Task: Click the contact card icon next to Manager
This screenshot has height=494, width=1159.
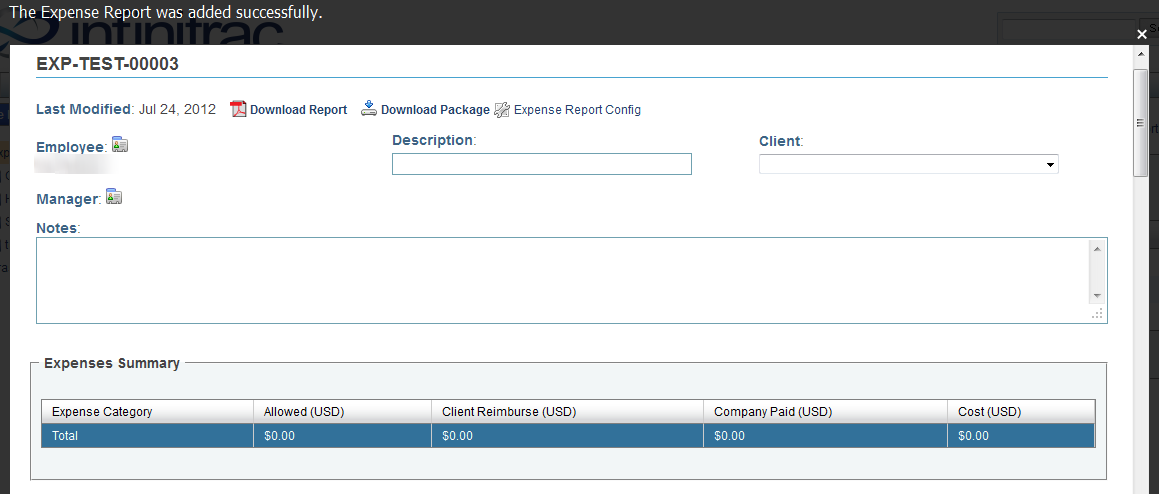Action: click(x=114, y=196)
